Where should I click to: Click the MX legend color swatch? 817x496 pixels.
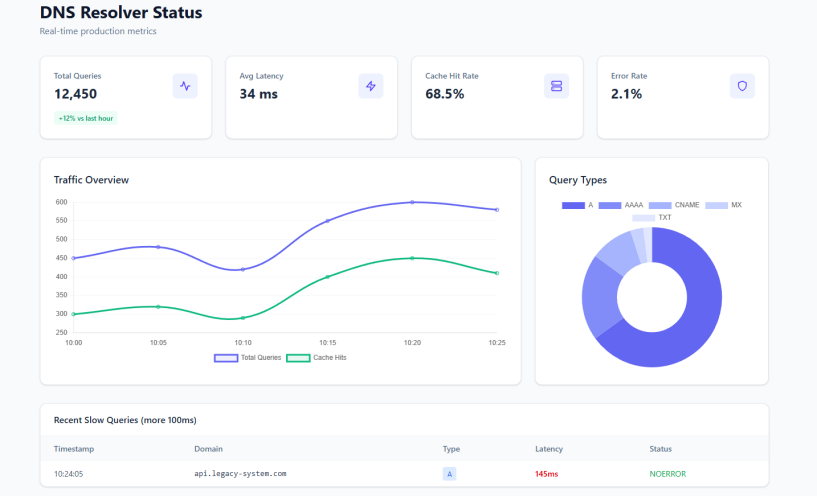coord(716,205)
